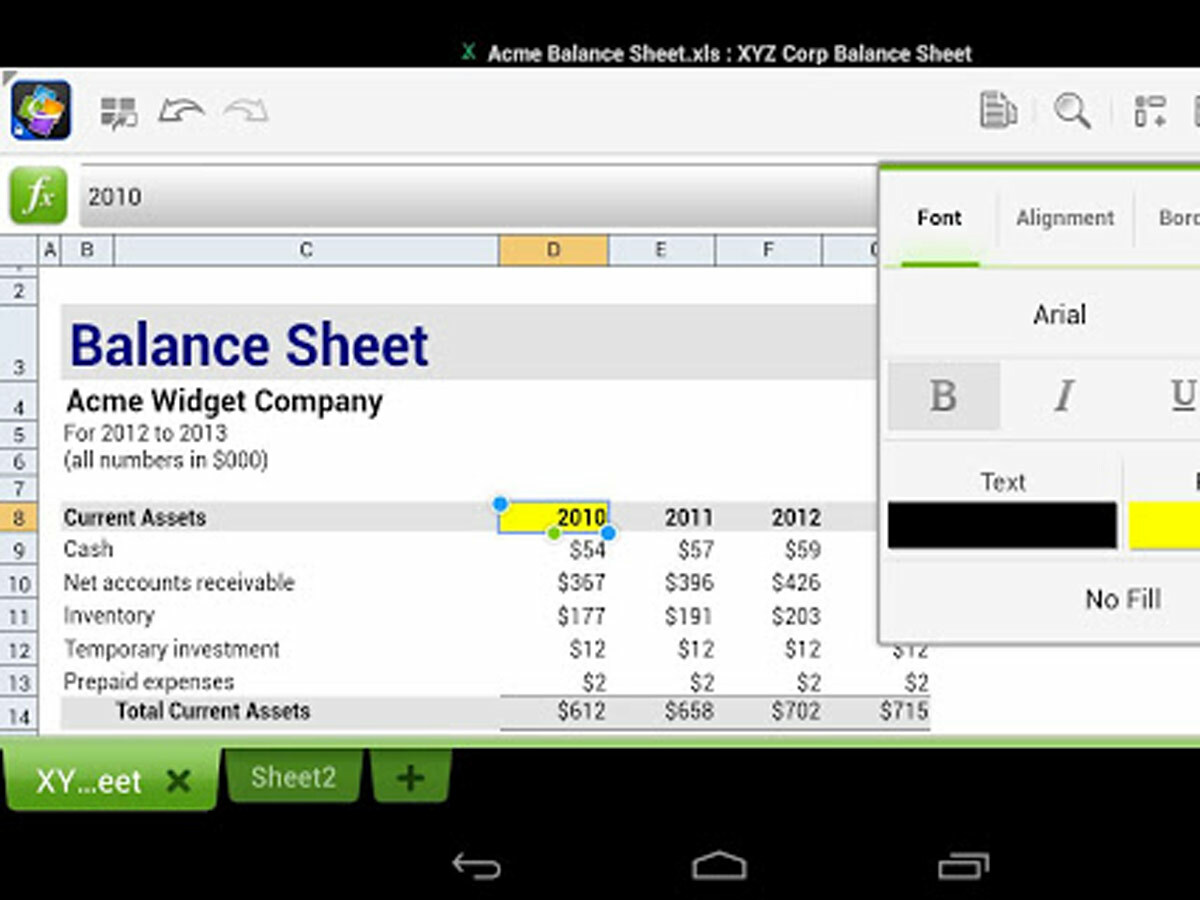Select the $367 receivable cell

tap(582, 582)
